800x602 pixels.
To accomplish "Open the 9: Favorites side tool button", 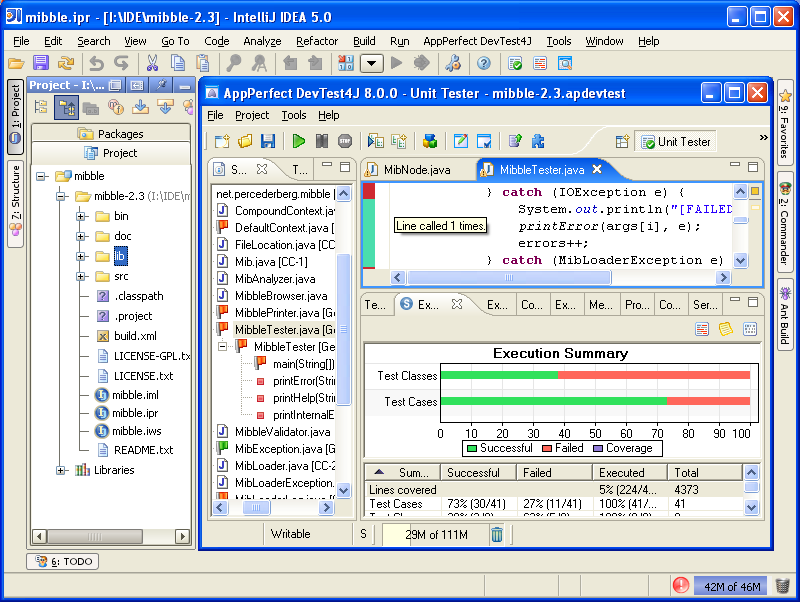I will pyautogui.click(x=784, y=123).
